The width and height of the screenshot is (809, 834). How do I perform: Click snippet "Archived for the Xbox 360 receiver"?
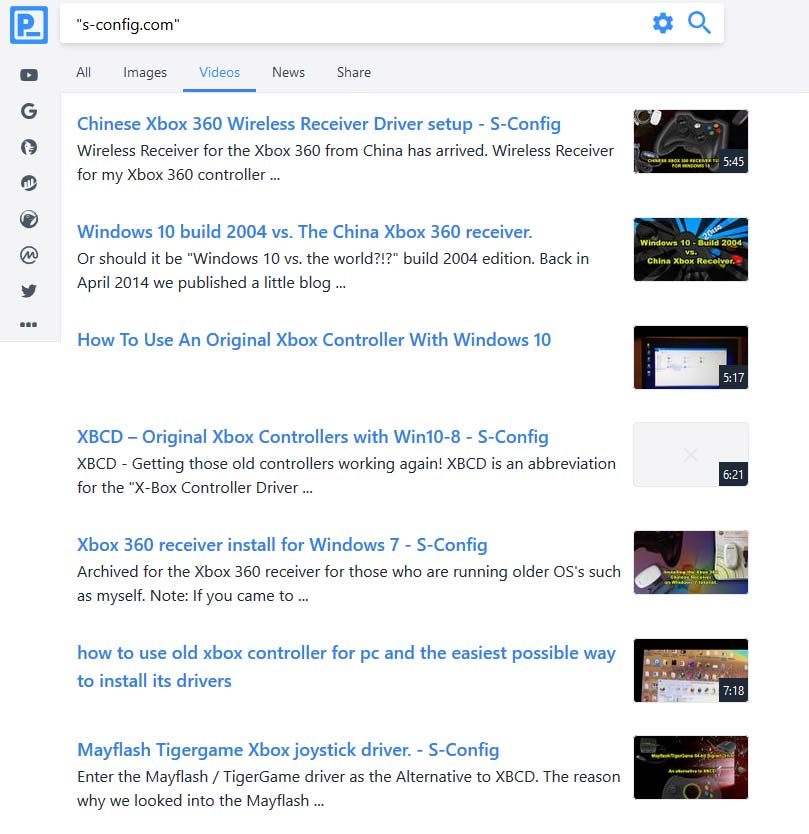click(x=349, y=583)
